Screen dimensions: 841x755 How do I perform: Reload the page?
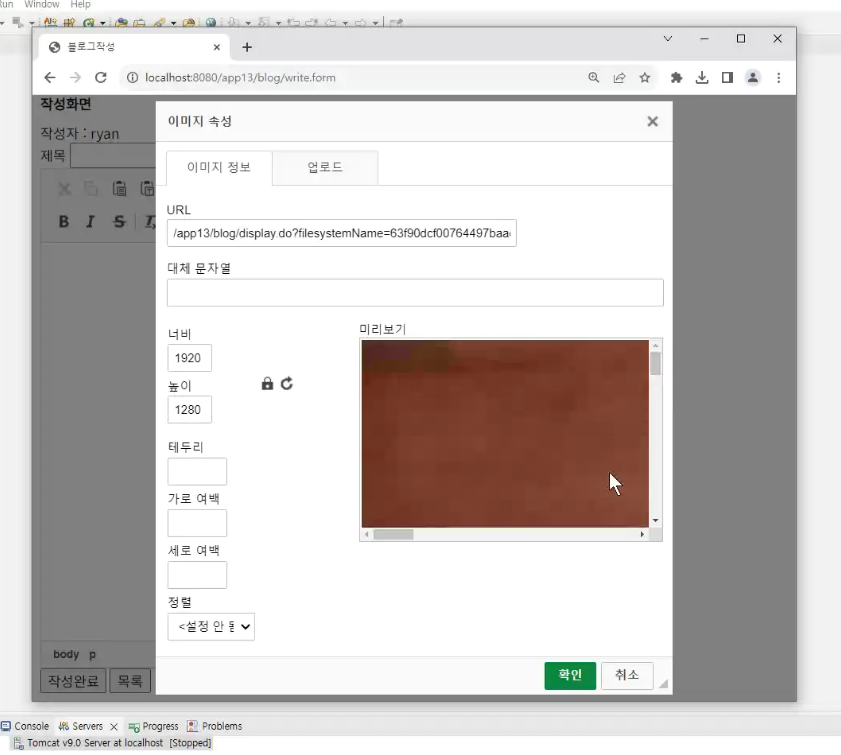coord(100,78)
